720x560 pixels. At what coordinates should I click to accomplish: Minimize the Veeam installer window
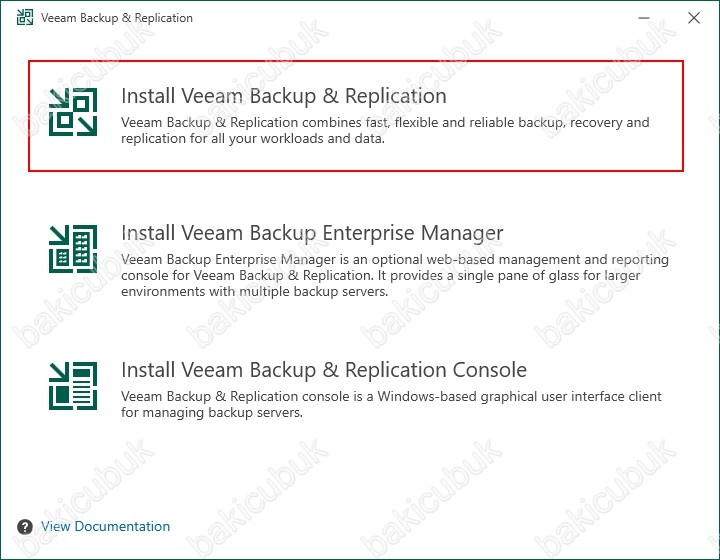644,18
